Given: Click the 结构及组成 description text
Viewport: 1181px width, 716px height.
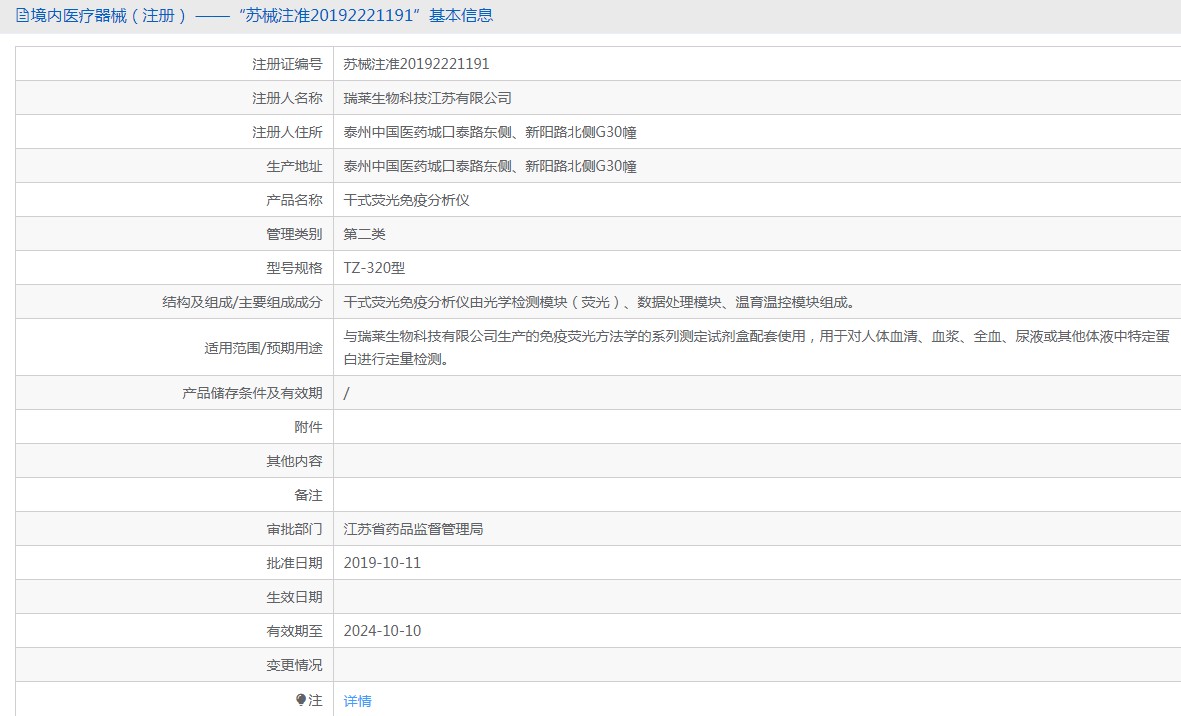Looking at the screenshot, I should point(598,302).
